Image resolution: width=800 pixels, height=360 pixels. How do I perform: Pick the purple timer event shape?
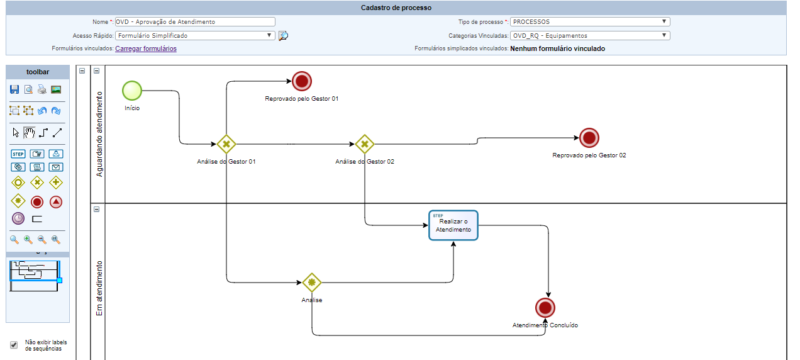[x=18, y=219]
